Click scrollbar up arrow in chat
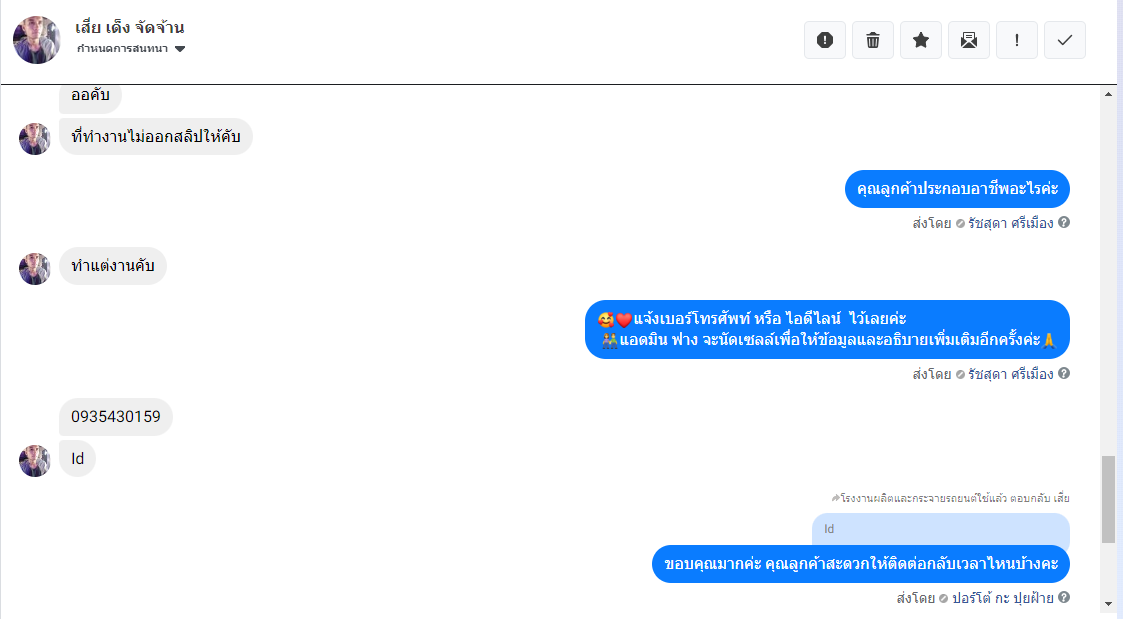Screen dimensions: 1123x619 [x=1108, y=94]
